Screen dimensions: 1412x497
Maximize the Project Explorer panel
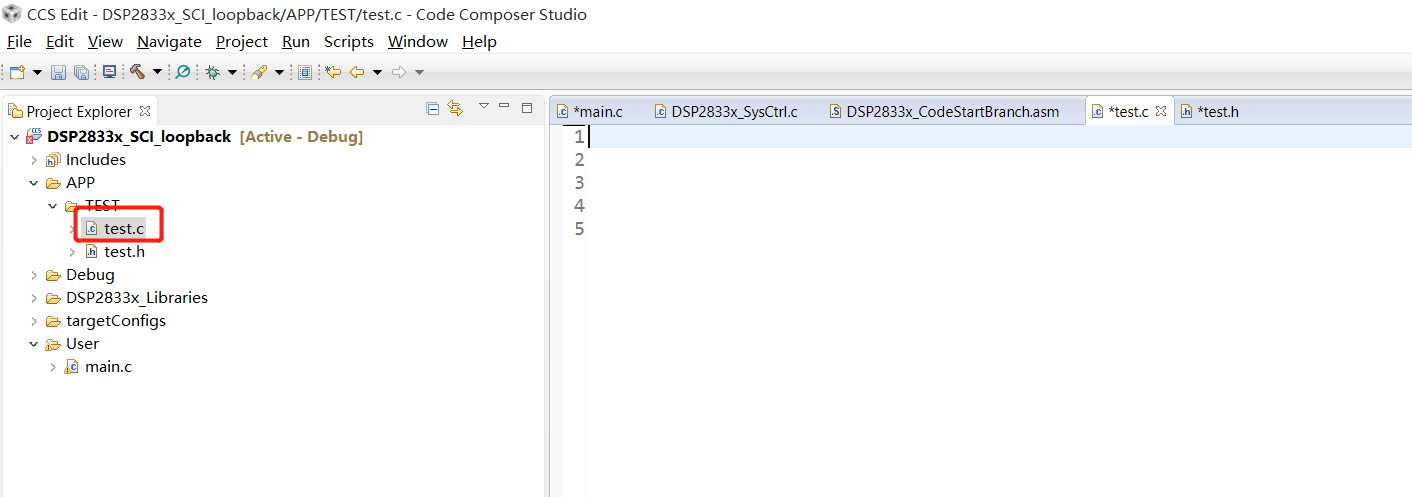tap(528, 107)
